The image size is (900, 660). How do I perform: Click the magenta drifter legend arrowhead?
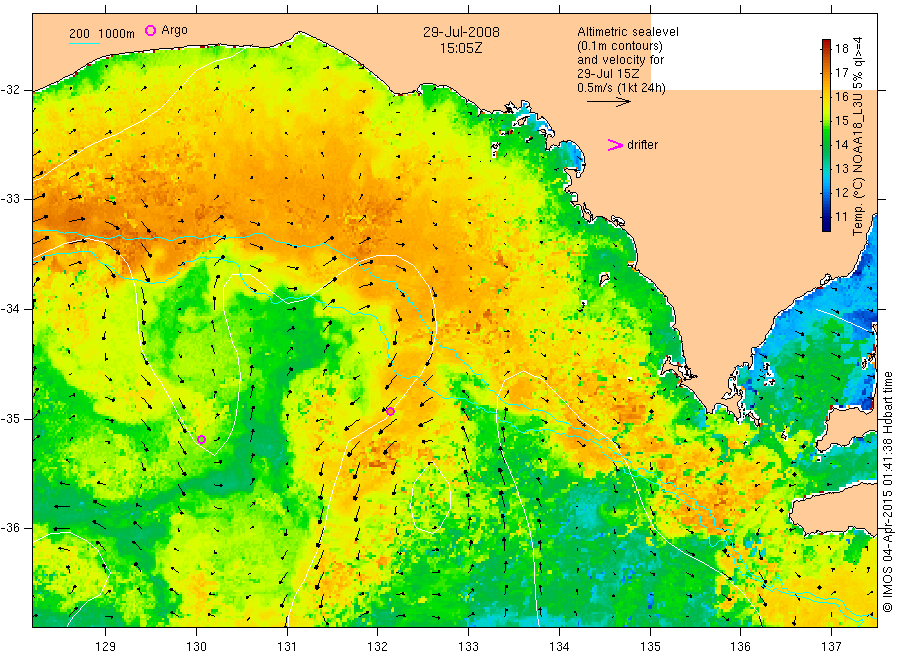(615, 145)
